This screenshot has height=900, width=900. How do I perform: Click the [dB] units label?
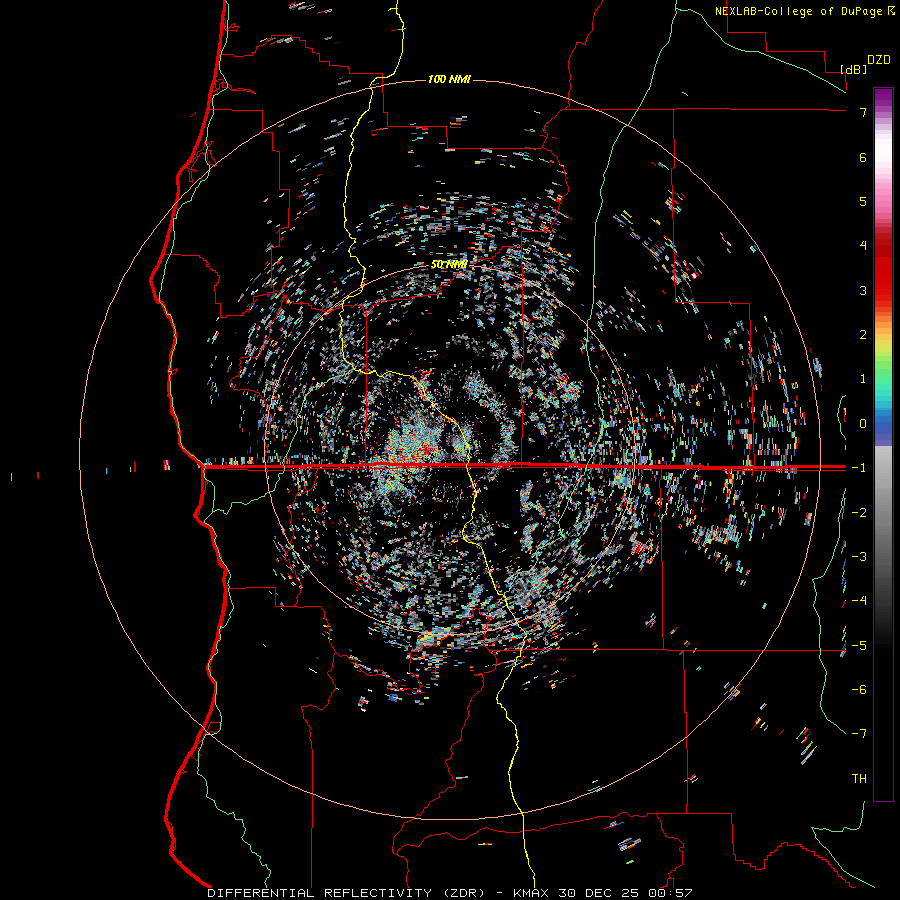point(854,69)
